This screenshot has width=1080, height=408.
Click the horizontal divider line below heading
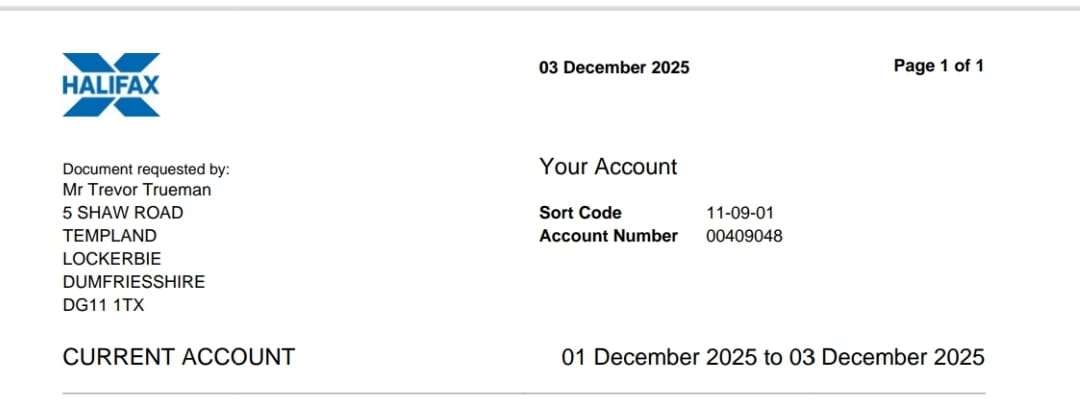click(523, 394)
